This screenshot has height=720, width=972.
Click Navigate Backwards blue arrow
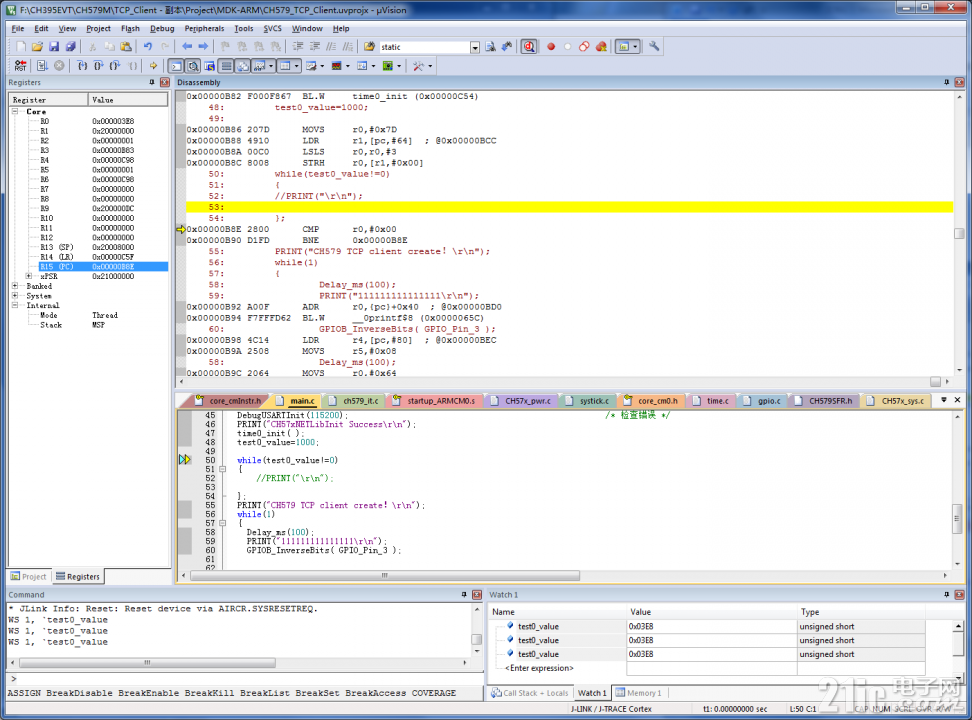tap(187, 47)
